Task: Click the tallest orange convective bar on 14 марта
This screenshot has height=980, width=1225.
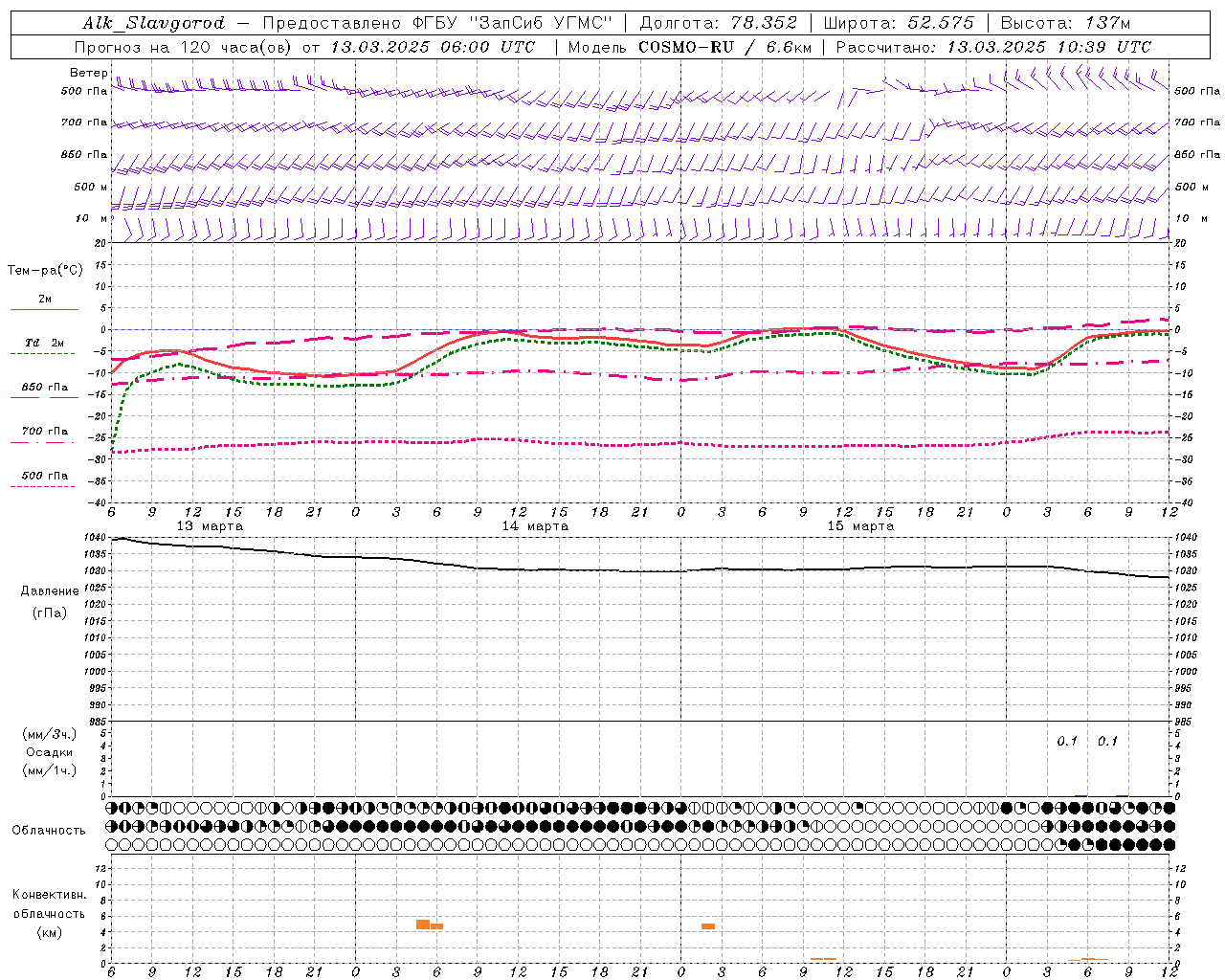Action: coord(423,924)
